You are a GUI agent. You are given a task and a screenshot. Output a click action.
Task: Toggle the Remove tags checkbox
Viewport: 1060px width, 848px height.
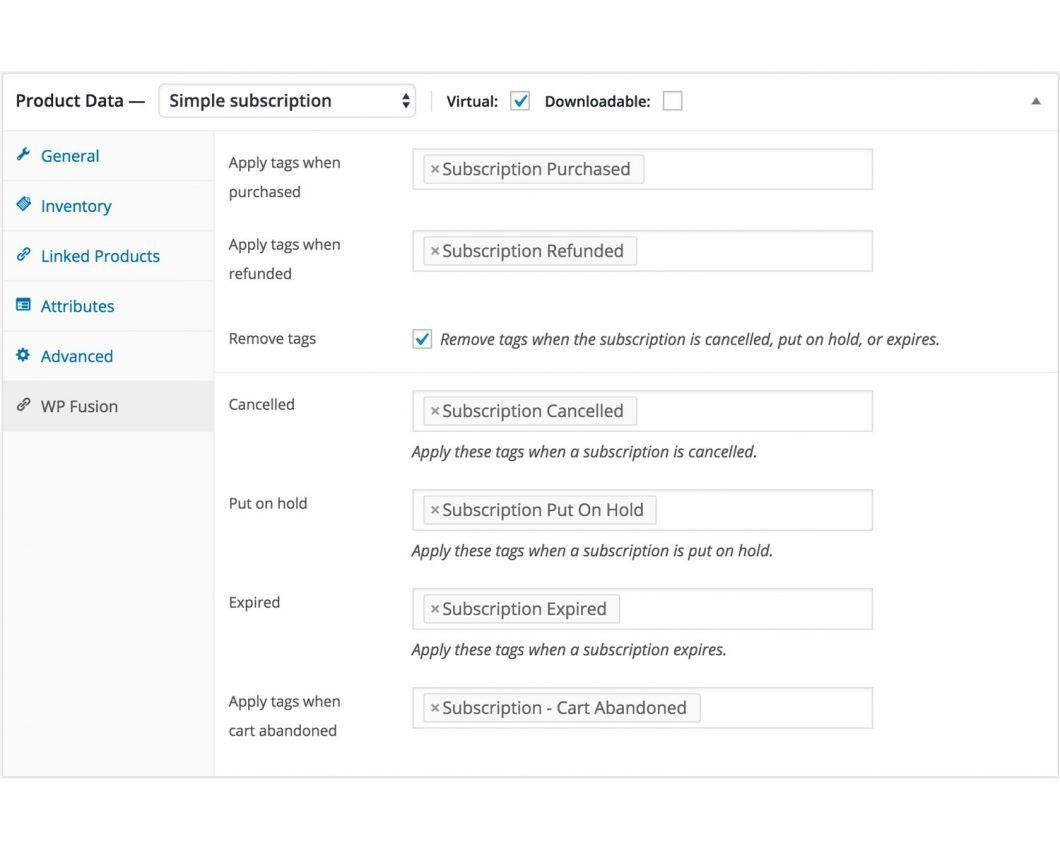(422, 339)
